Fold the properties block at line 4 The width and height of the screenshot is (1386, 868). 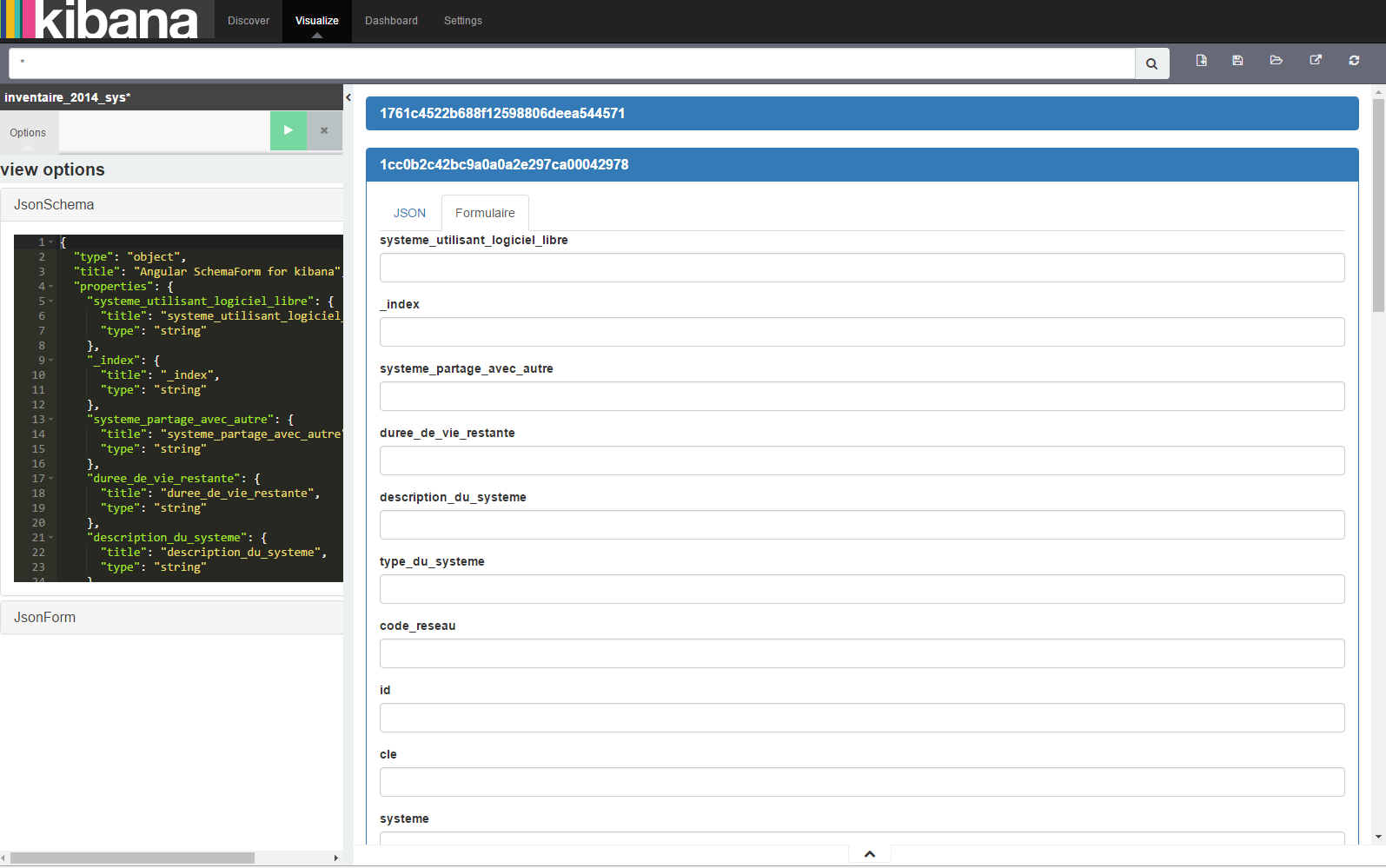tap(51, 287)
